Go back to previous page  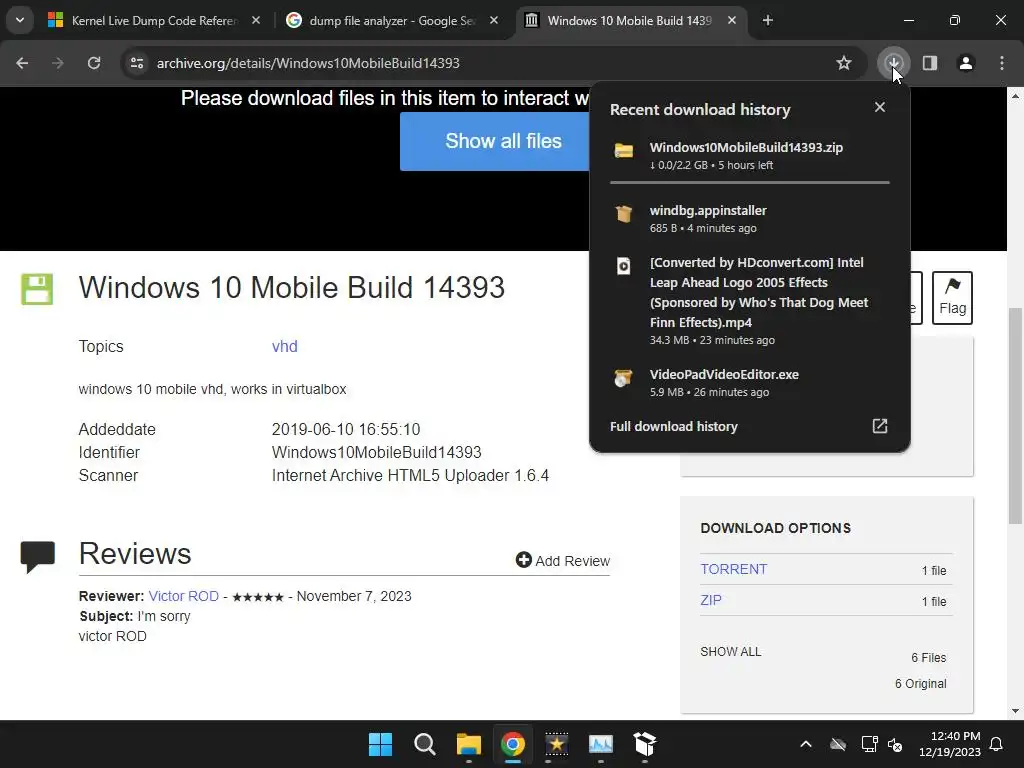(22, 63)
